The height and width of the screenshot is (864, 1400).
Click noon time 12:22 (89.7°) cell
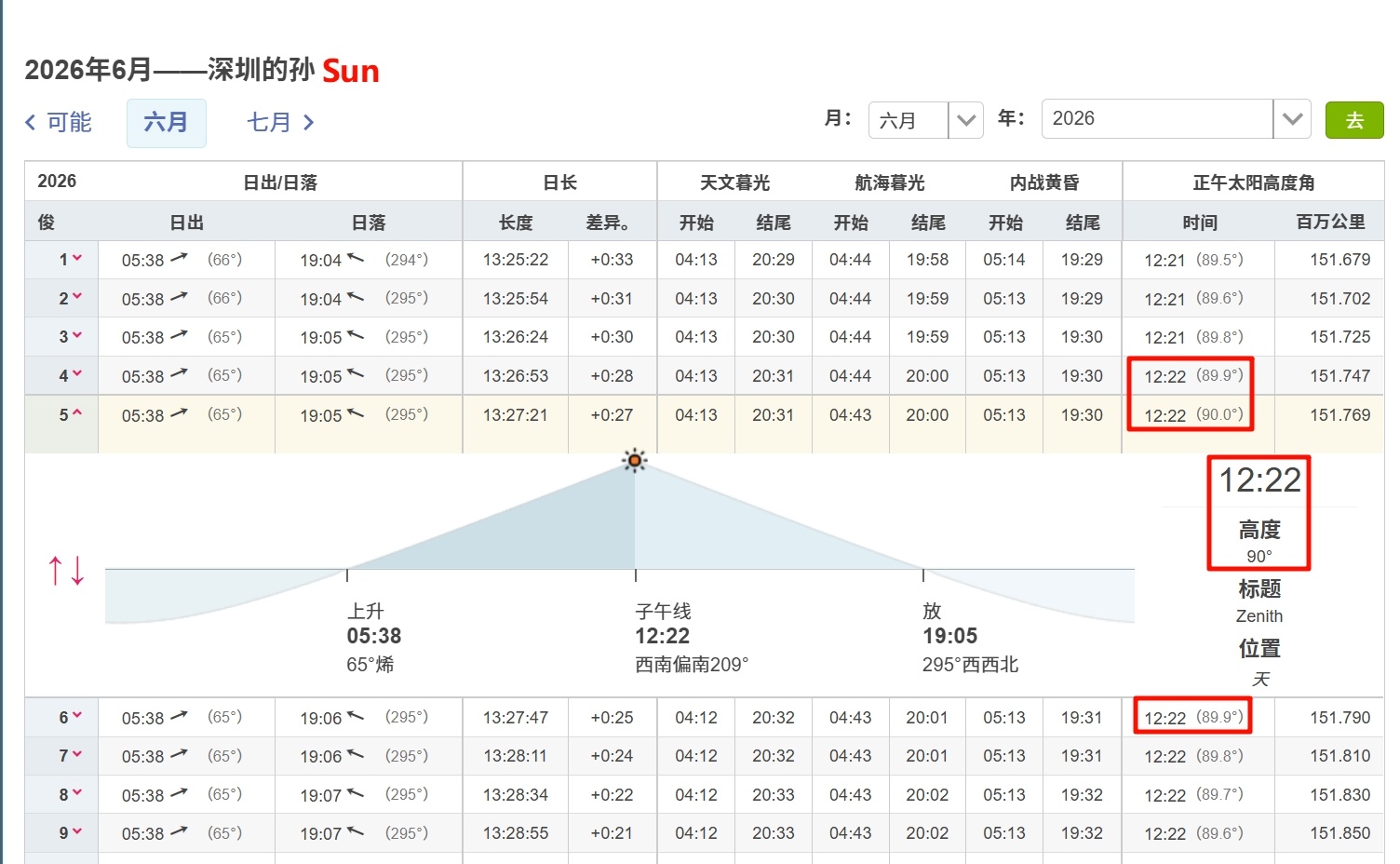1194,795
